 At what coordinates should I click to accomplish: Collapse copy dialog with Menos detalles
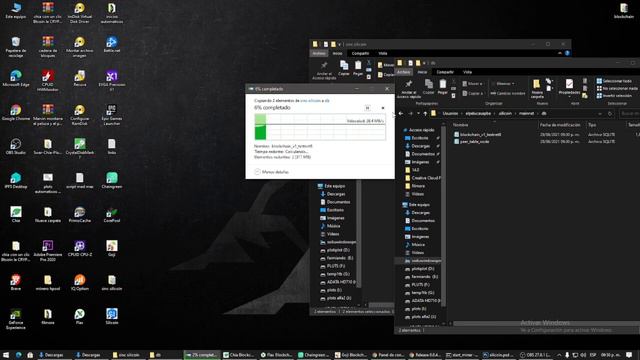click(271, 172)
